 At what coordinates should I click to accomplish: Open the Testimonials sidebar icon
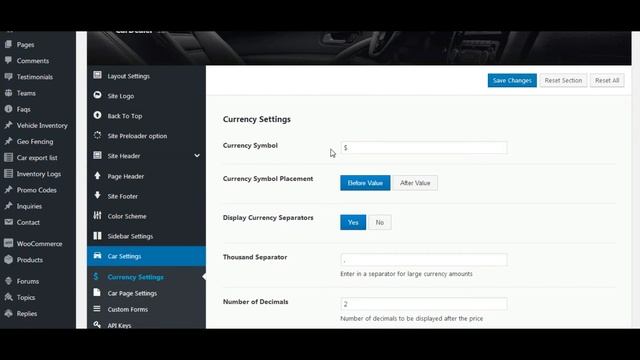[x=8, y=76]
